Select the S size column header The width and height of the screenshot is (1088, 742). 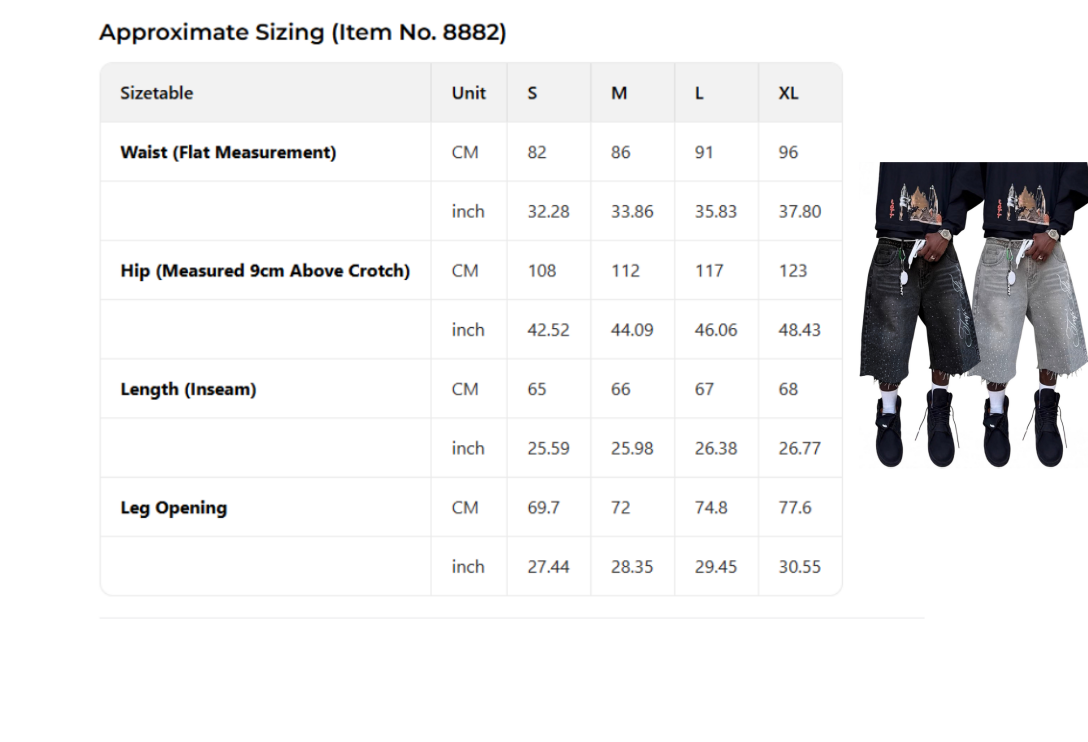point(532,93)
